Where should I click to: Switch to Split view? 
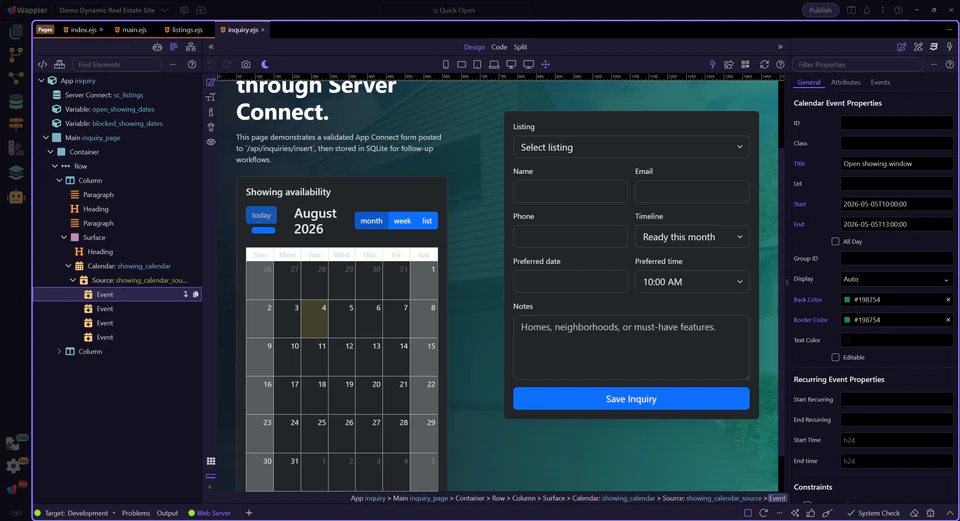click(520, 47)
